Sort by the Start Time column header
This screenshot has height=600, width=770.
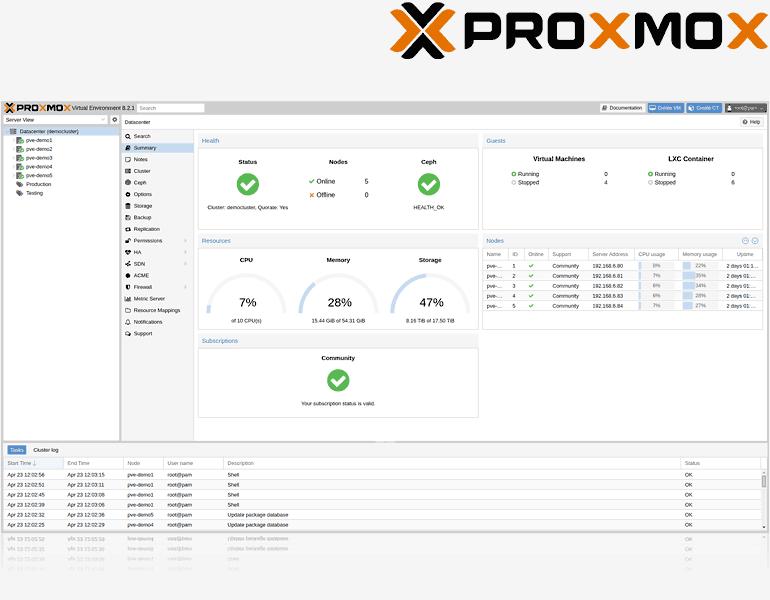(33, 464)
